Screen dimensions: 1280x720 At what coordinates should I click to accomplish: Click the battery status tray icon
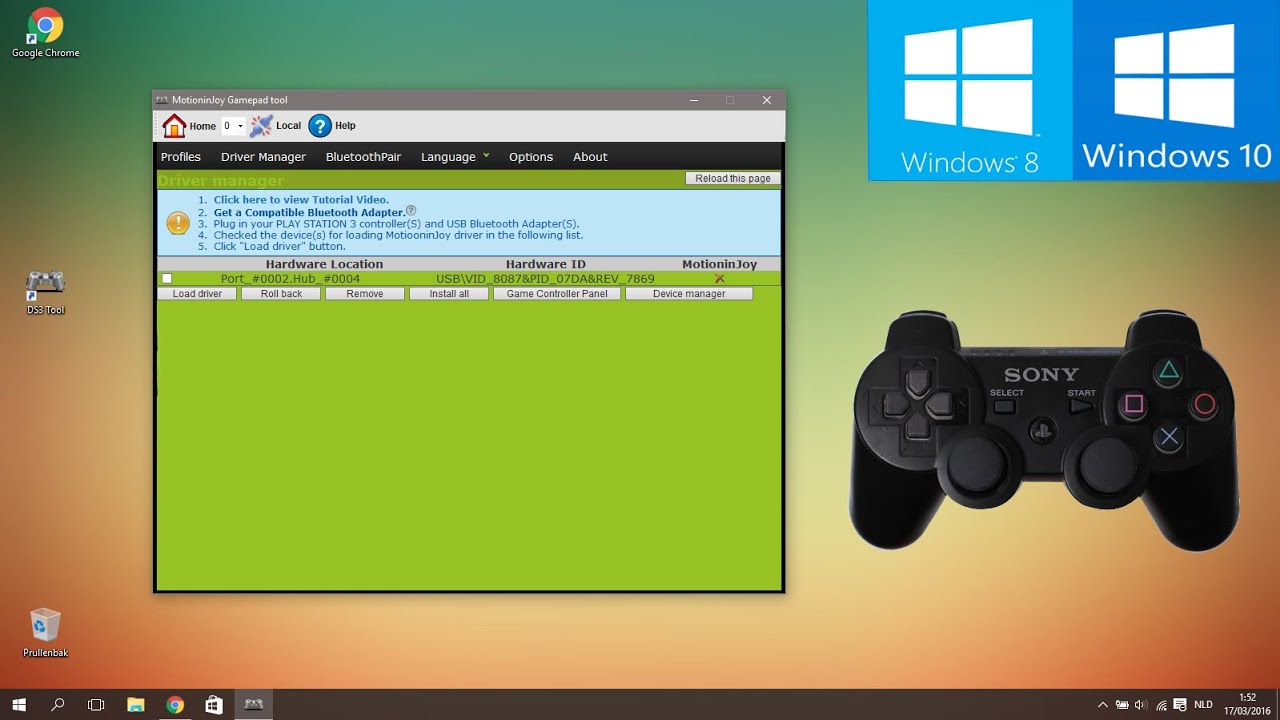pyautogui.click(x=1122, y=704)
